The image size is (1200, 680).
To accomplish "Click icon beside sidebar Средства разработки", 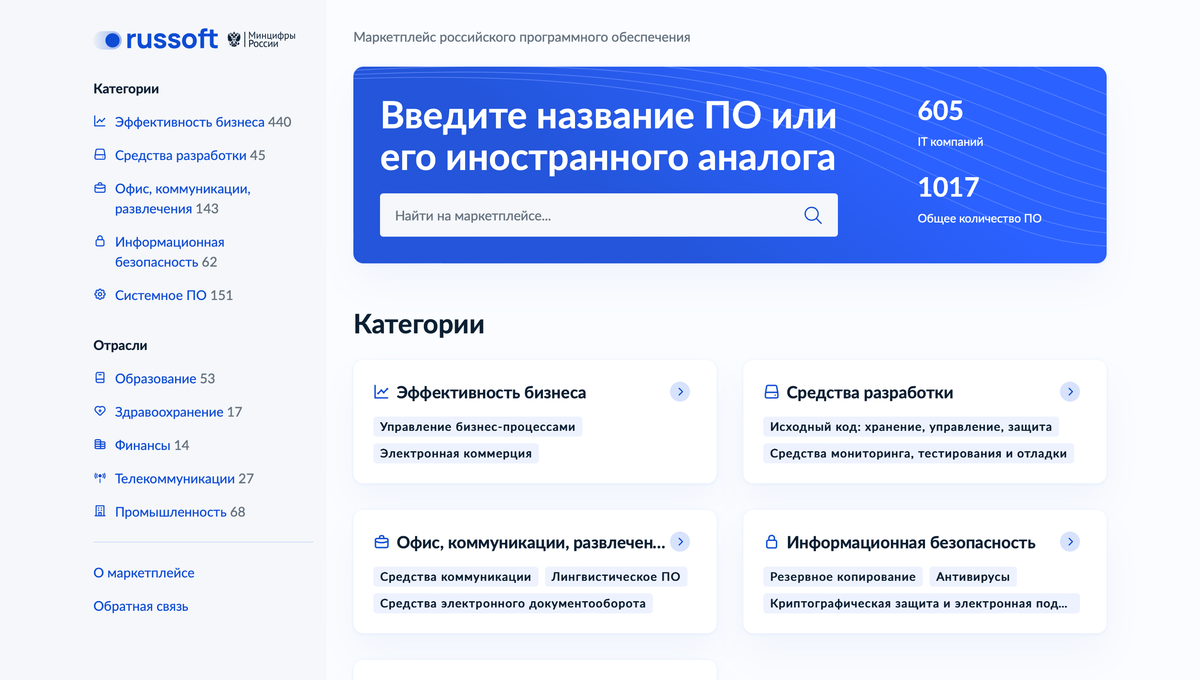I will click(100, 155).
